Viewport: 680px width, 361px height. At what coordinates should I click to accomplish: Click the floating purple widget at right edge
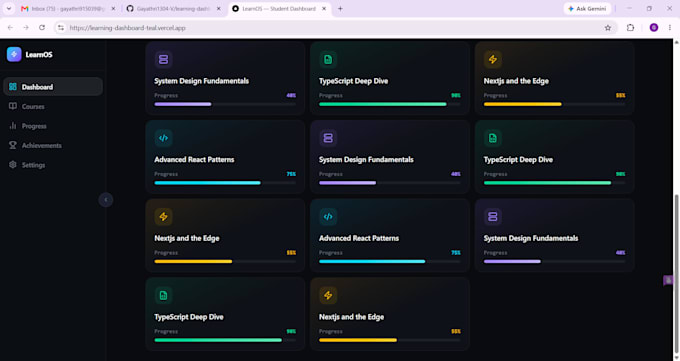click(668, 280)
